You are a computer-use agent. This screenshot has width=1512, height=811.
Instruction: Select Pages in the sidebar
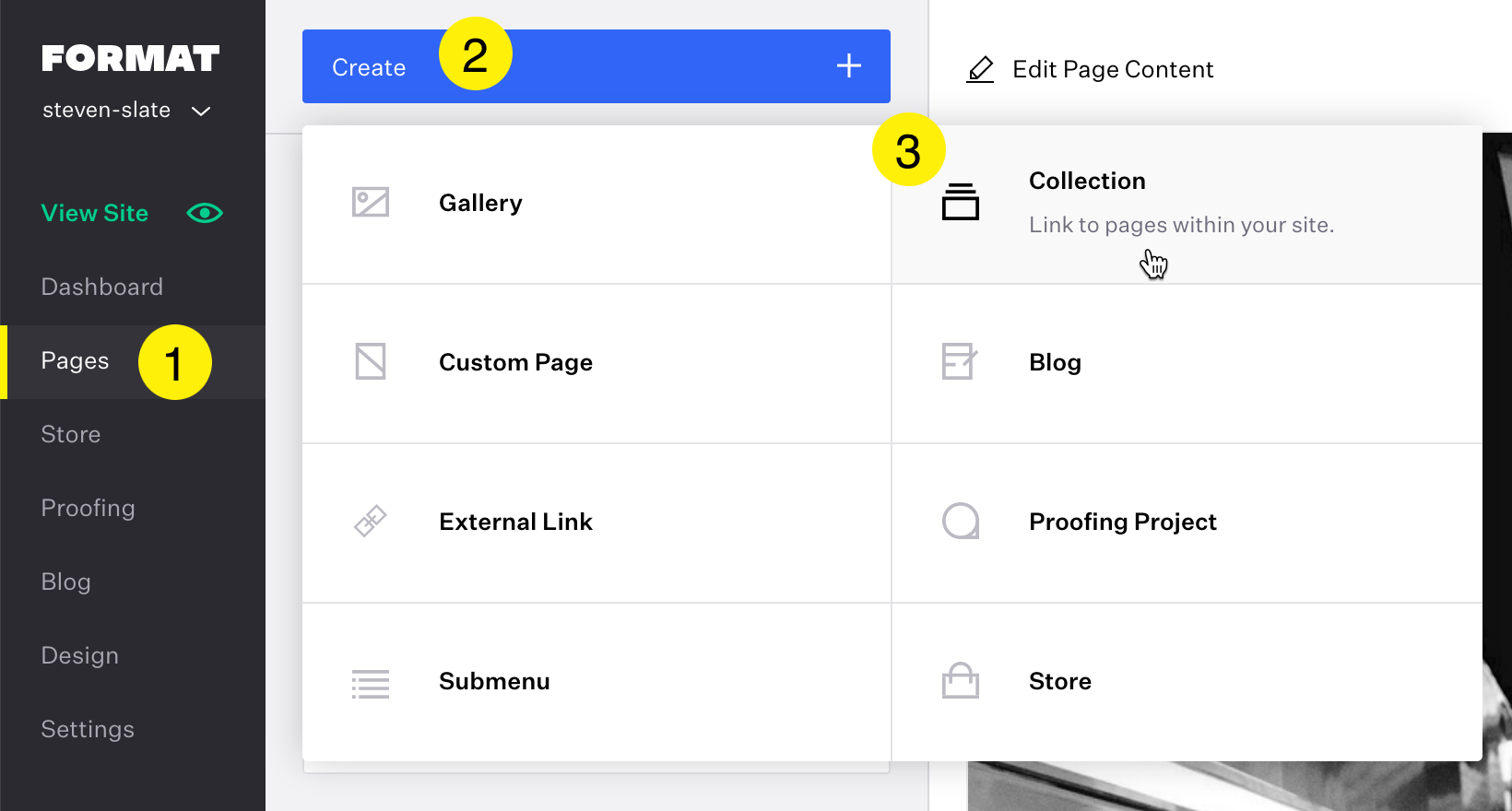tap(75, 360)
